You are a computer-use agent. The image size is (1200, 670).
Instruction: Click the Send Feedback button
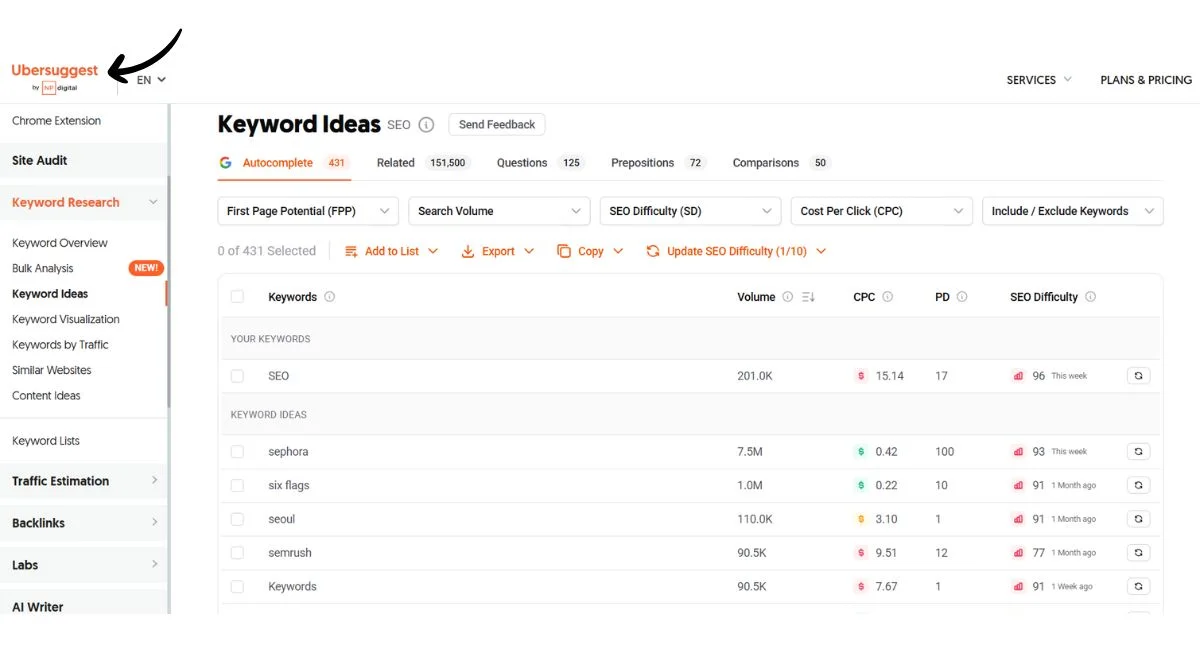click(497, 125)
